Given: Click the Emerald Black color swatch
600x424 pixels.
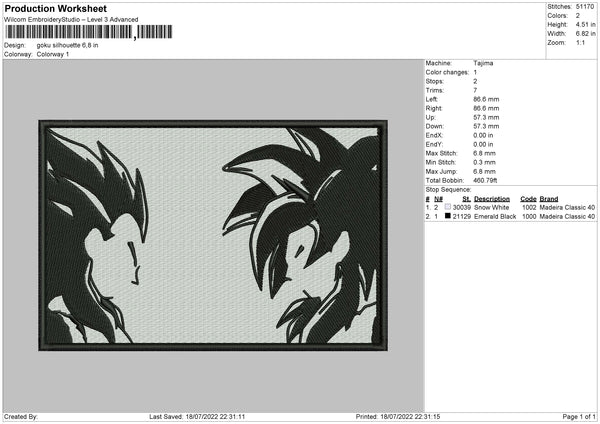Looking at the screenshot, I should click(x=448, y=216).
